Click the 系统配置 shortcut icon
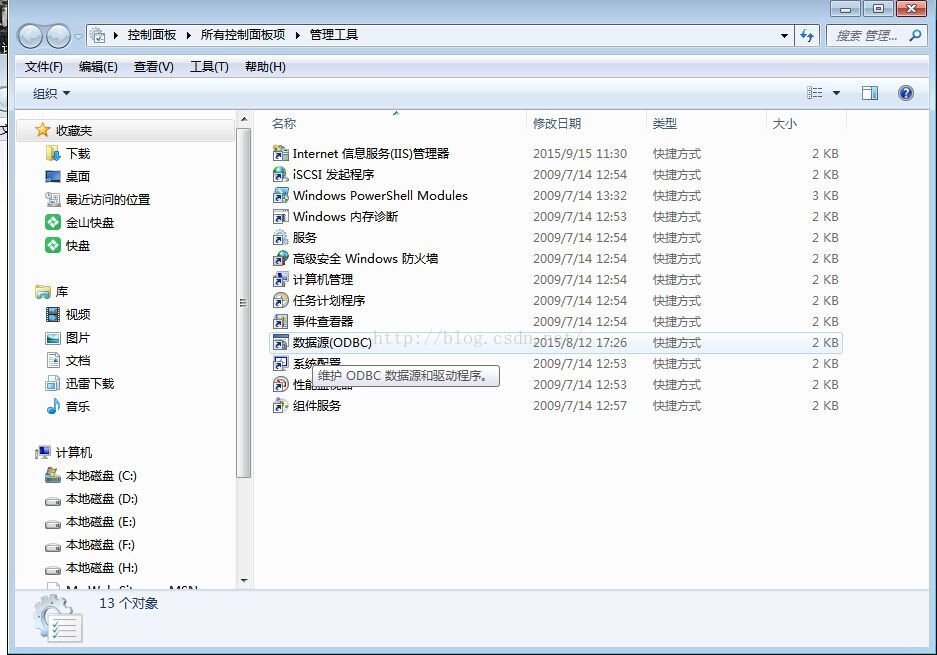 [x=280, y=363]
